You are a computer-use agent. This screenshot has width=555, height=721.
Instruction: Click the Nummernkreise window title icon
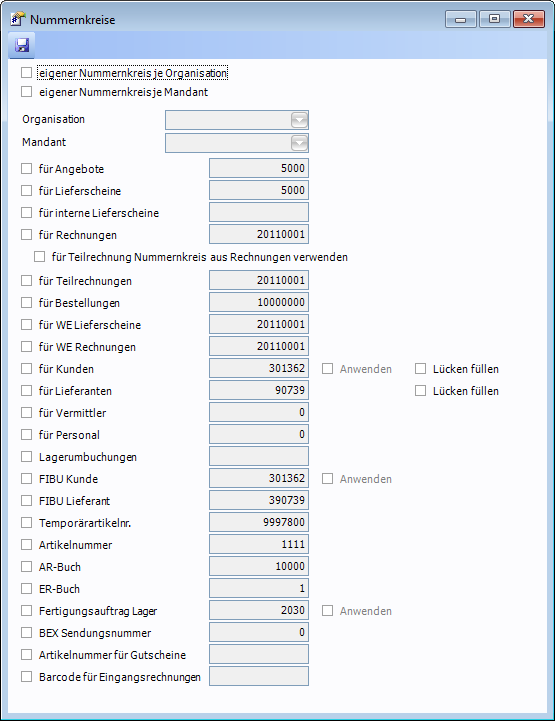tap(17, 19)
